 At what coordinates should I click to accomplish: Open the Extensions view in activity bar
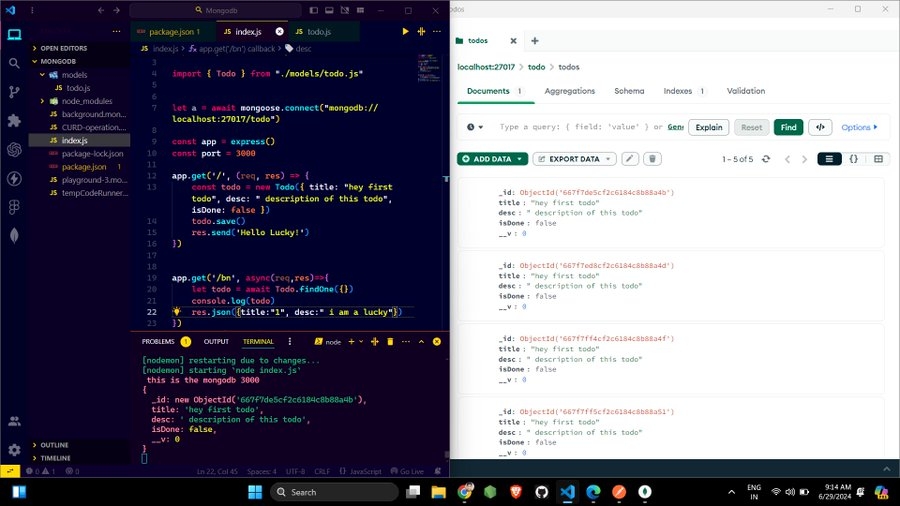click(x=14, y=120)
